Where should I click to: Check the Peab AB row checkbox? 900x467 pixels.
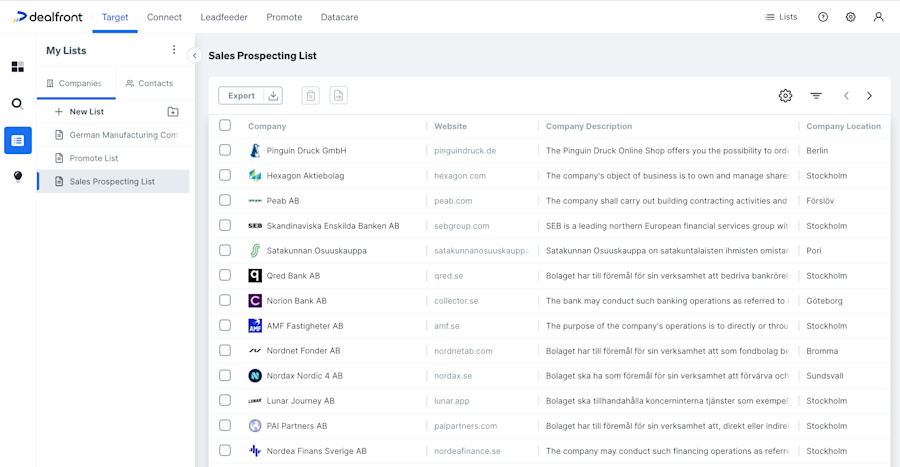[x=225, y=200]
